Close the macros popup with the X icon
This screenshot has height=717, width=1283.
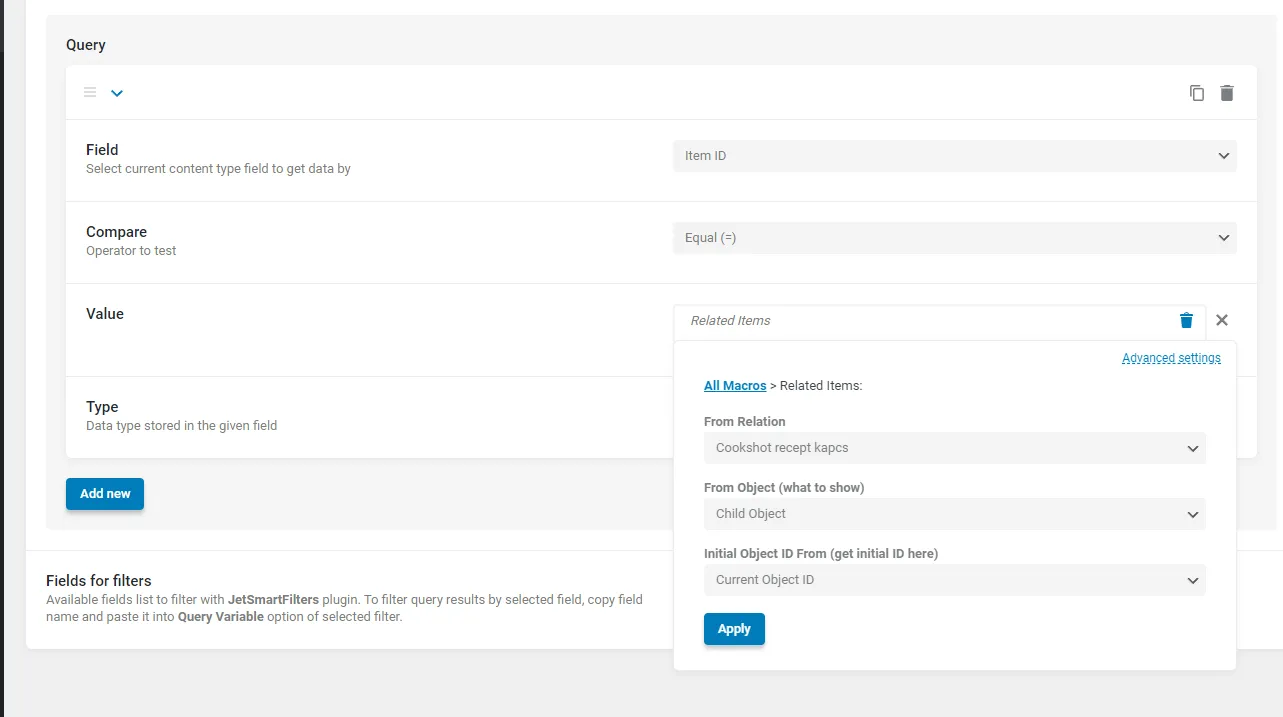[x=1222, y=320]
